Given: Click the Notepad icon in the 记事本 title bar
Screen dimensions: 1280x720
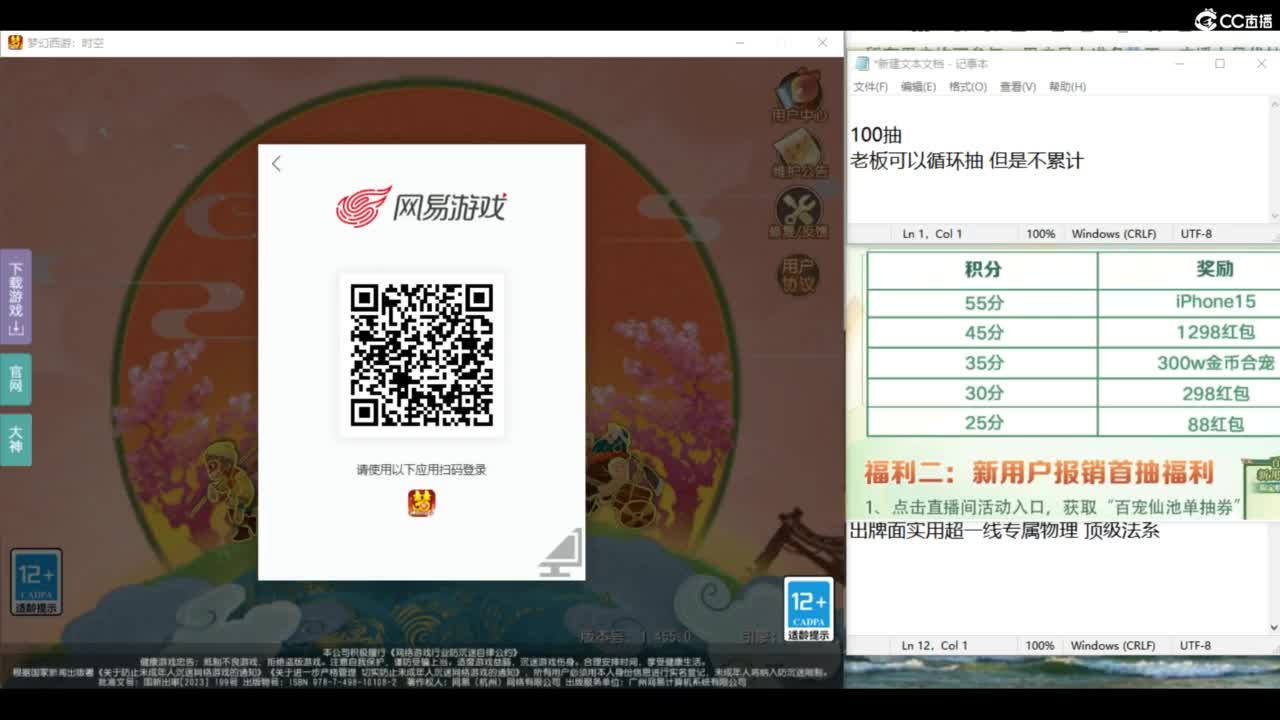Looking at the screenshot, I should pyautogui.click(x=862, y=63).
